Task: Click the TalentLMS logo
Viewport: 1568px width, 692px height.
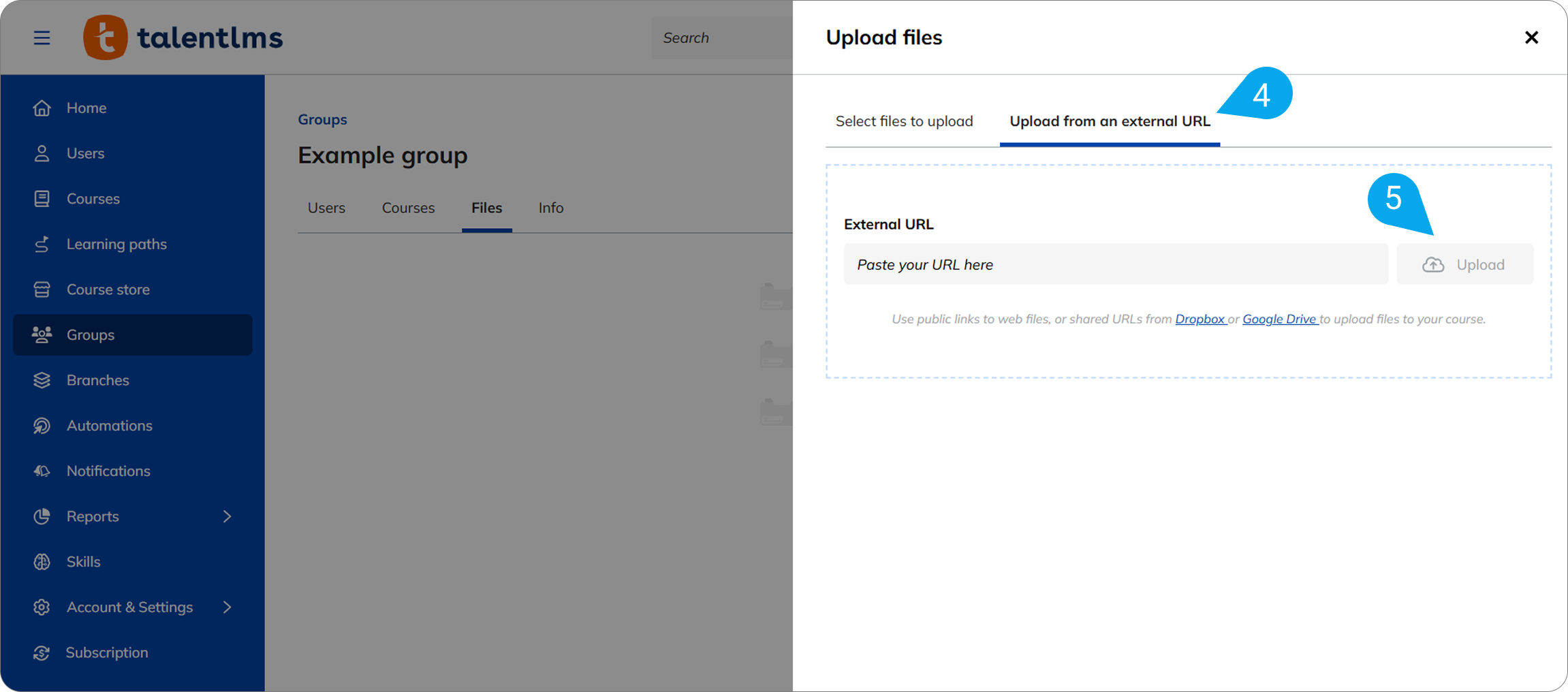Action: click(183, 37)
